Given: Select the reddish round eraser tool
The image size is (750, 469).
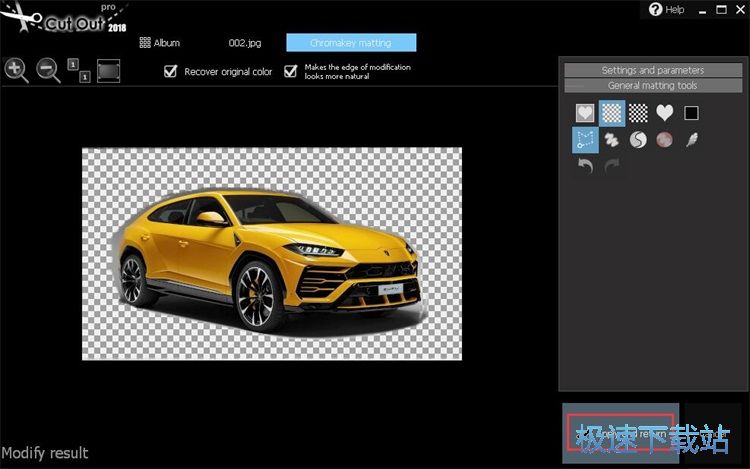Looking at the screenshot, I should 664,140.
